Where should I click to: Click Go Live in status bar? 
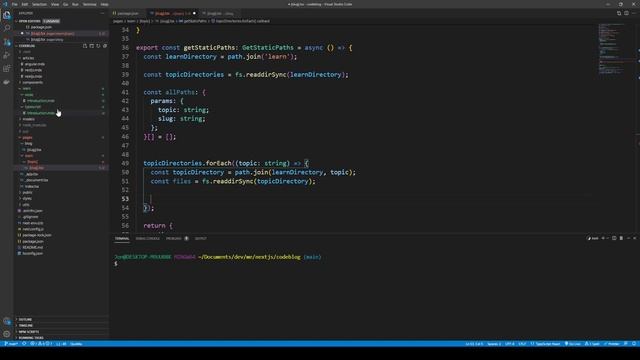coord(573,344)
